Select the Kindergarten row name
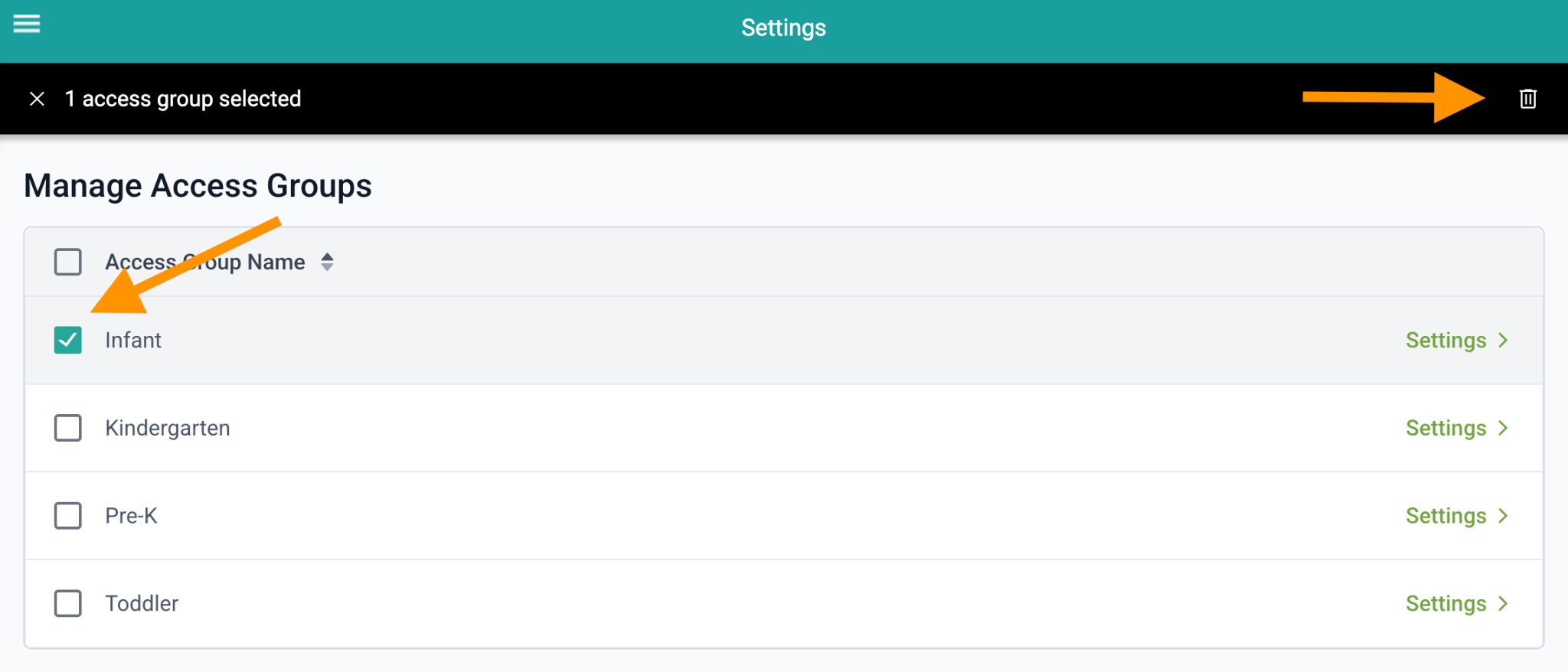1568x672 pixels. pos(168,428)
